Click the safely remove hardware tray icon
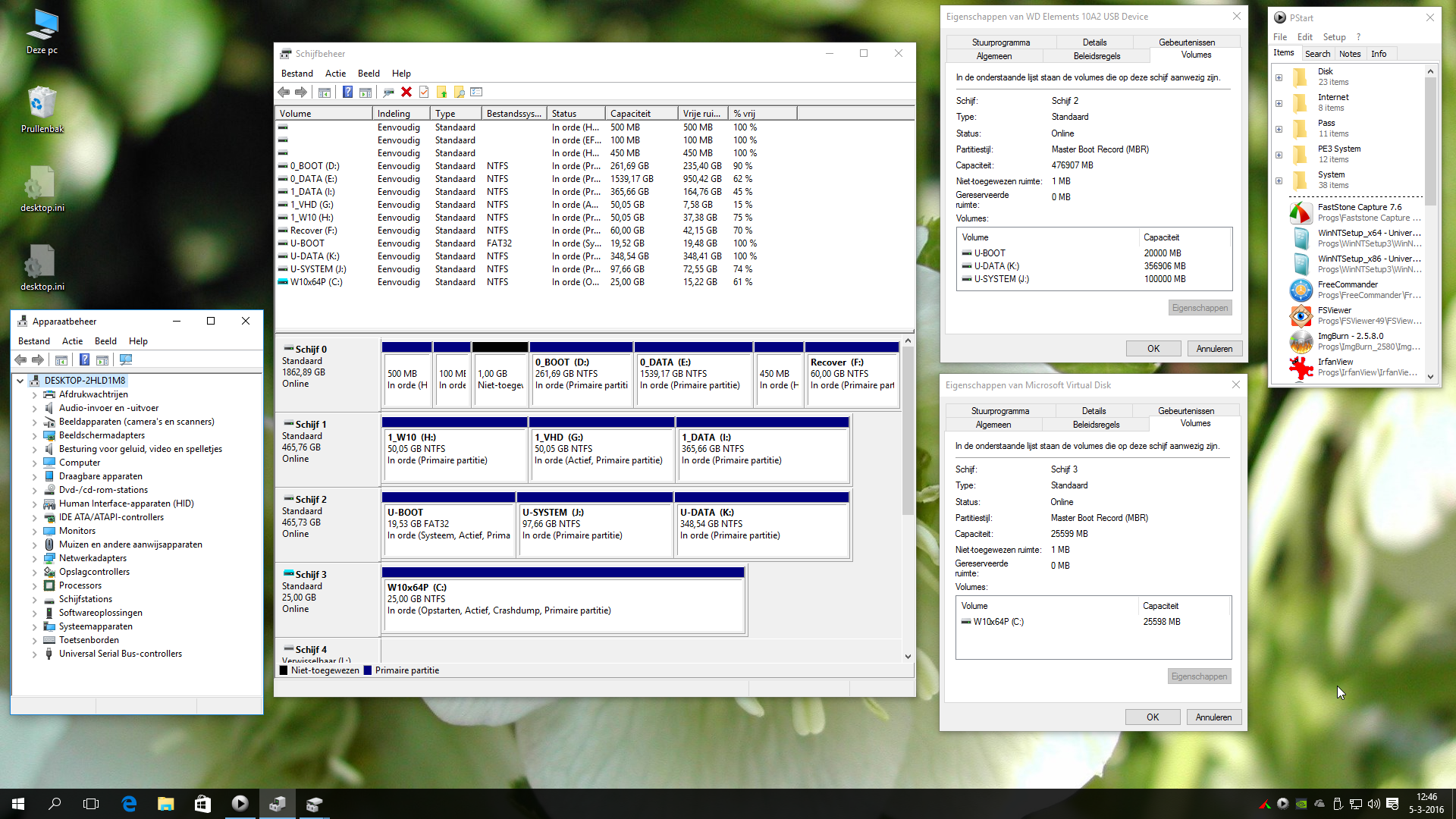 (1338, 804)
